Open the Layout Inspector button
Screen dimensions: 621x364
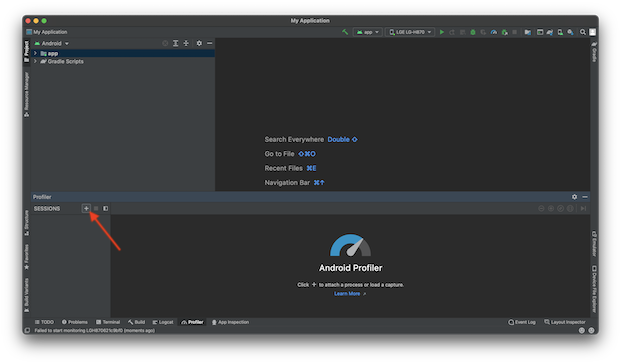(565, 322)
